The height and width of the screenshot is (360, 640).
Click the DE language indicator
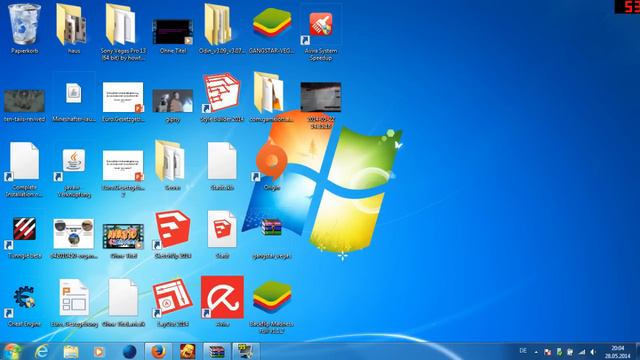pos(523,351)
